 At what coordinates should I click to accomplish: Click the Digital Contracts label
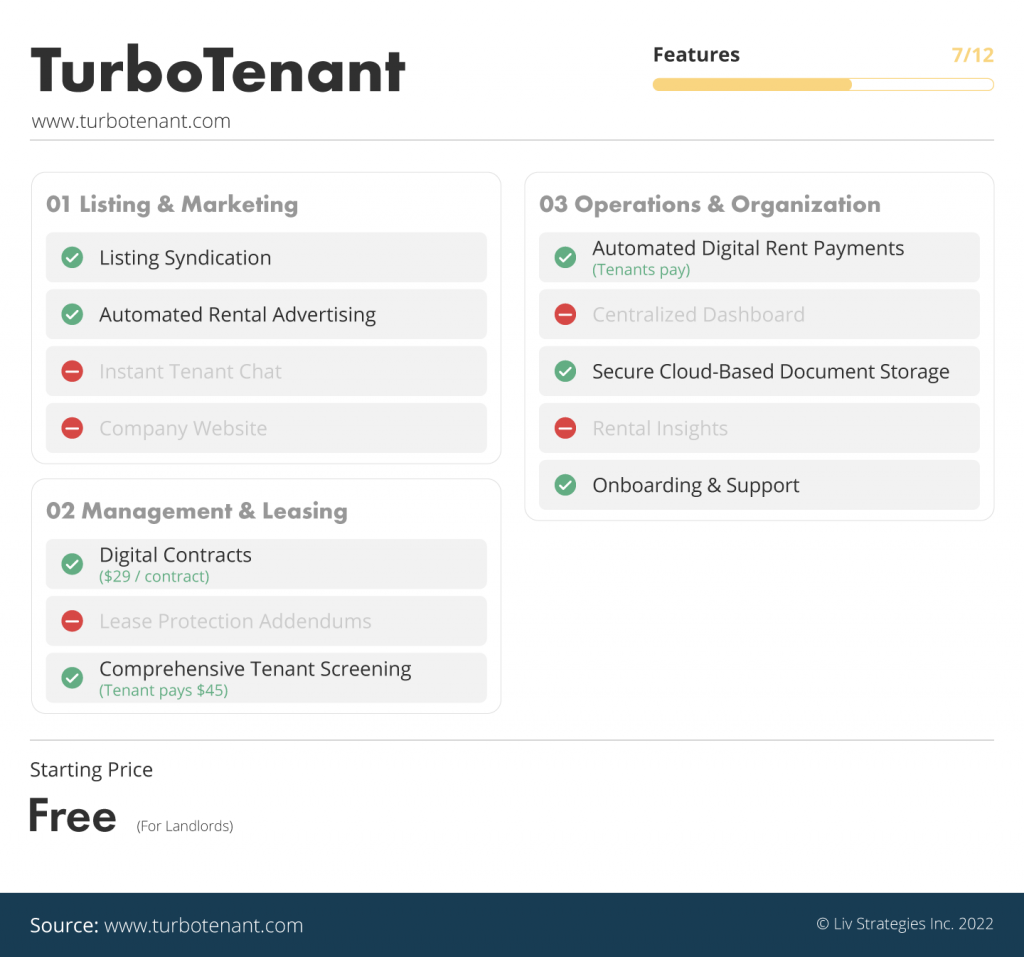[175, 555]
